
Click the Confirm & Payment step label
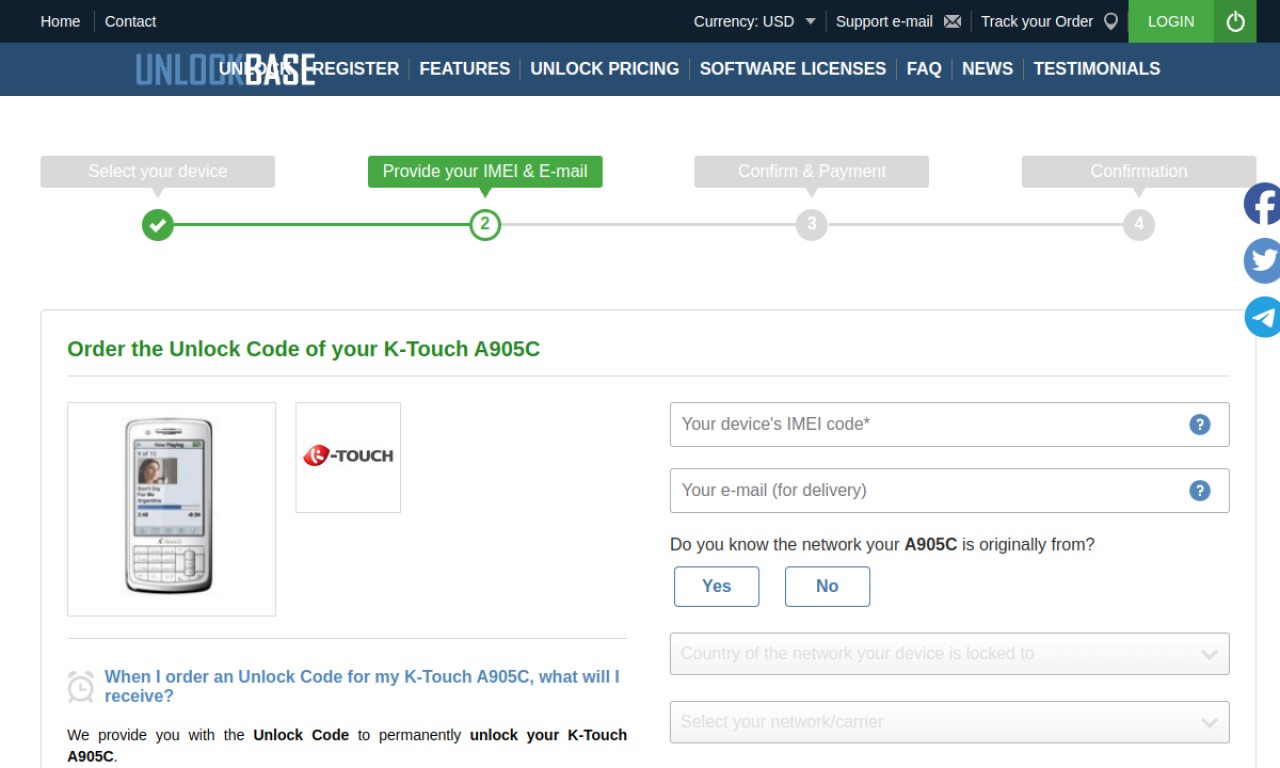[812, 171]
